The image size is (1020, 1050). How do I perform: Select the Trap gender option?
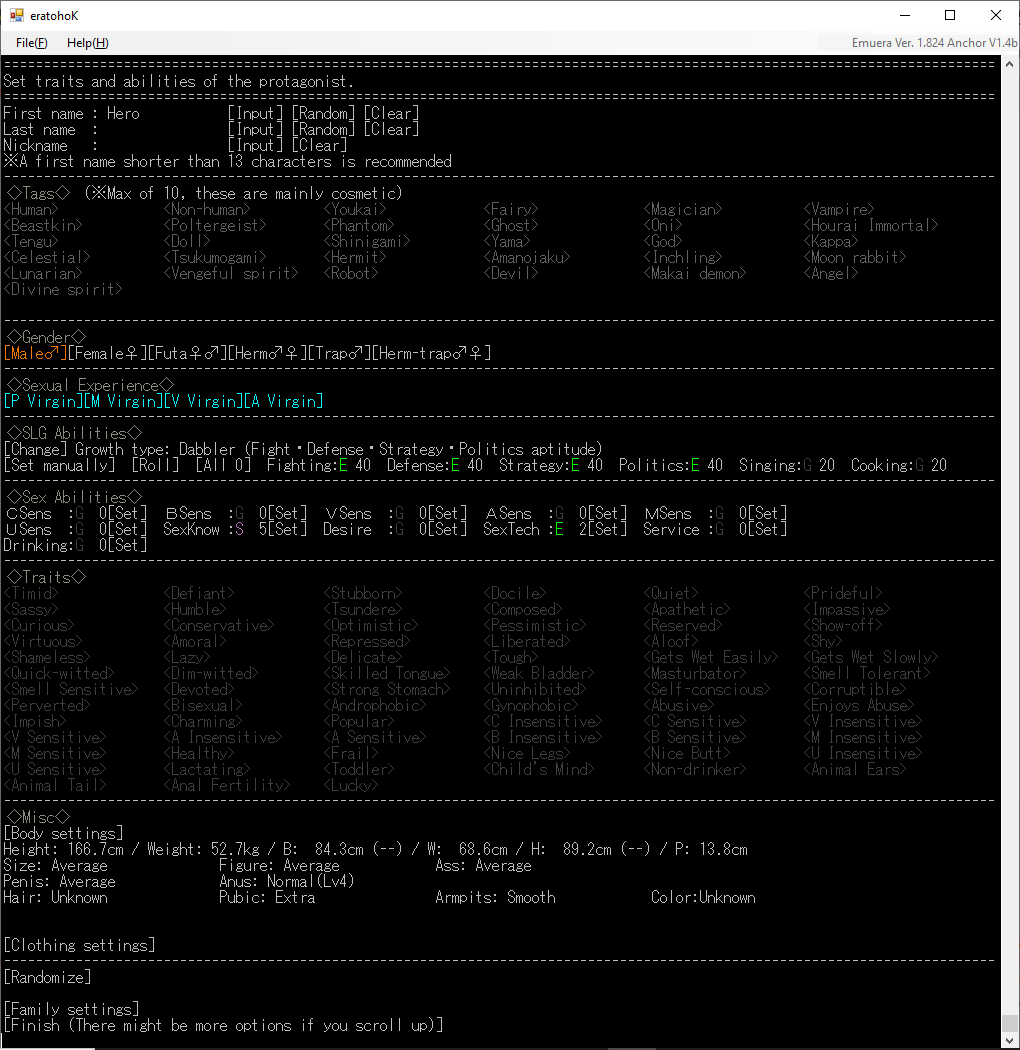click(x=339, y=354)
